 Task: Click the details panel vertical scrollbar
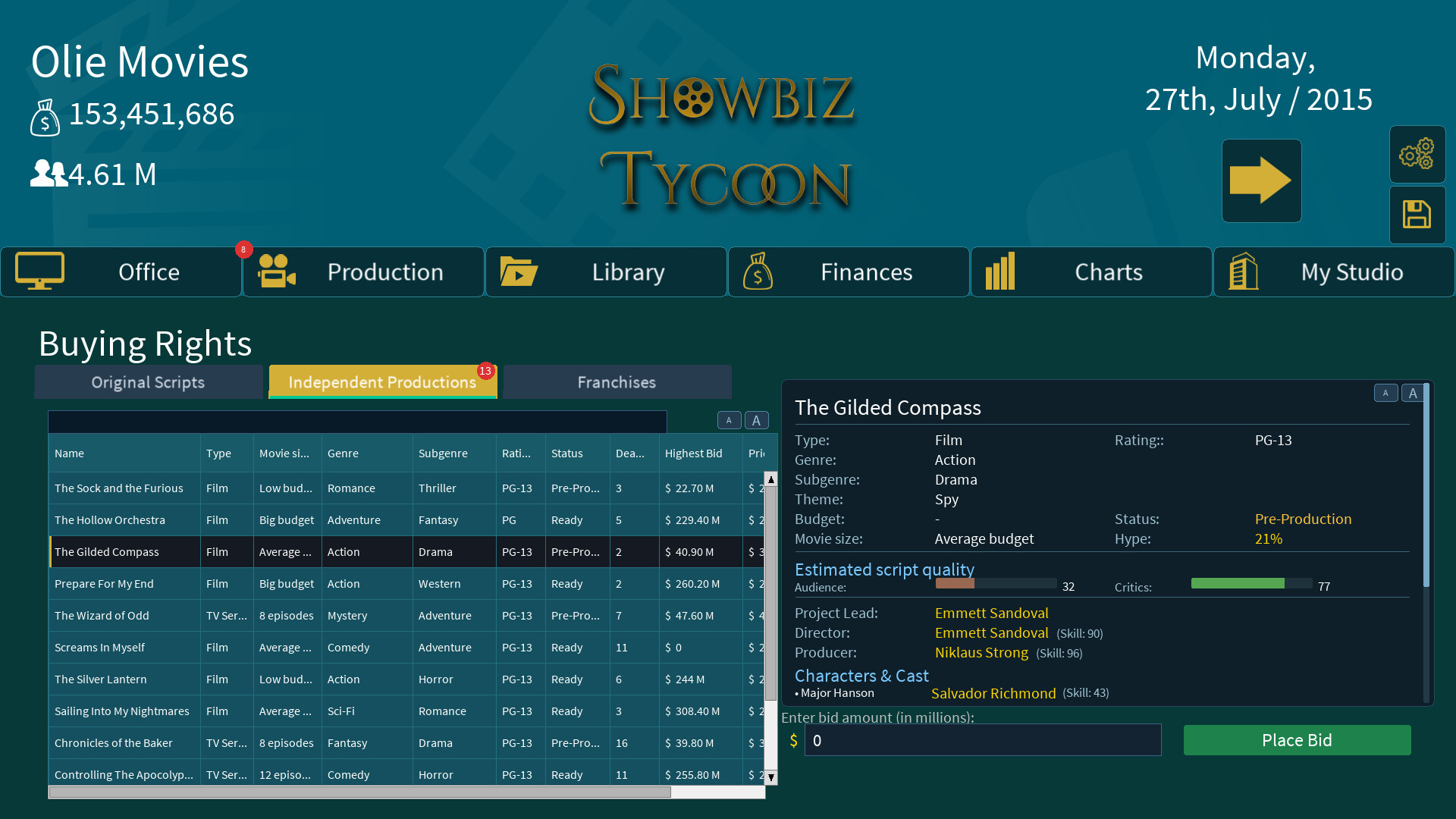click(1426, 485)
